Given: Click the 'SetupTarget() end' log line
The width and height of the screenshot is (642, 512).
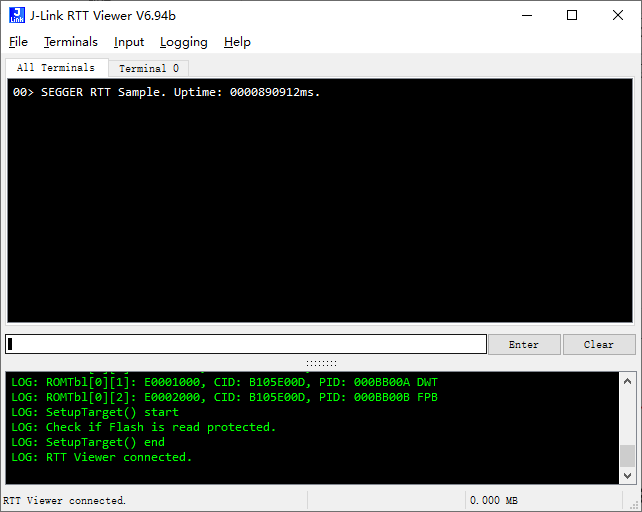Looking at the screenshot, I should pos(88,442).
